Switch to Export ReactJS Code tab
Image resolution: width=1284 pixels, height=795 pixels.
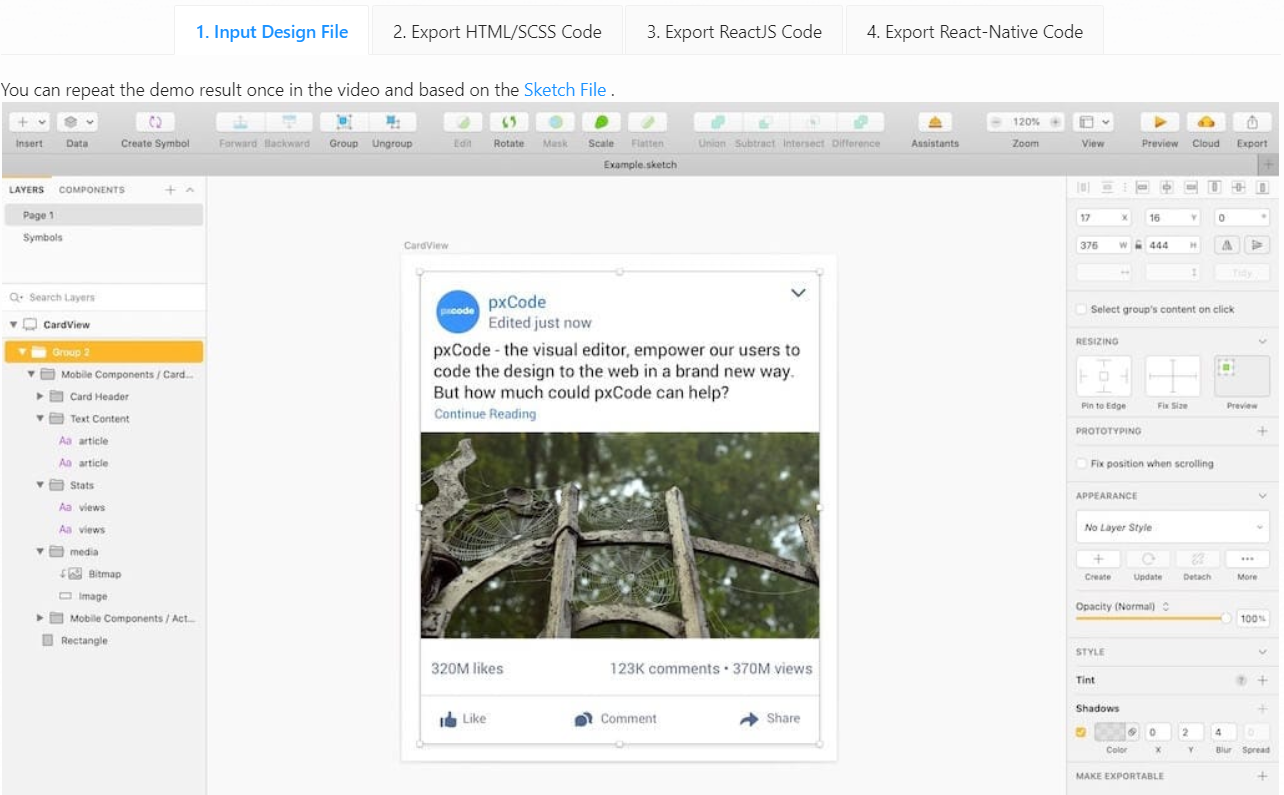click(734, 32)
